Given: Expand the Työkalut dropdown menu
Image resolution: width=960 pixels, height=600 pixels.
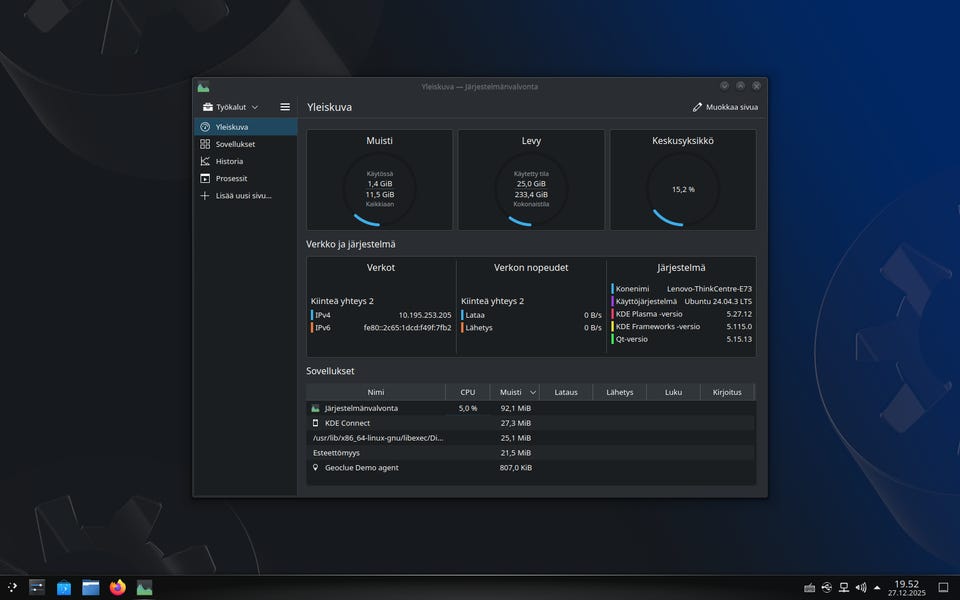Looking at the screenshot, I should (230, 107).
